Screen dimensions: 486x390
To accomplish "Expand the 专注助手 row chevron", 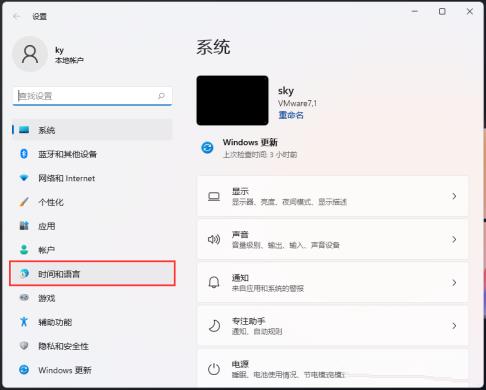I will coord(454,326).
